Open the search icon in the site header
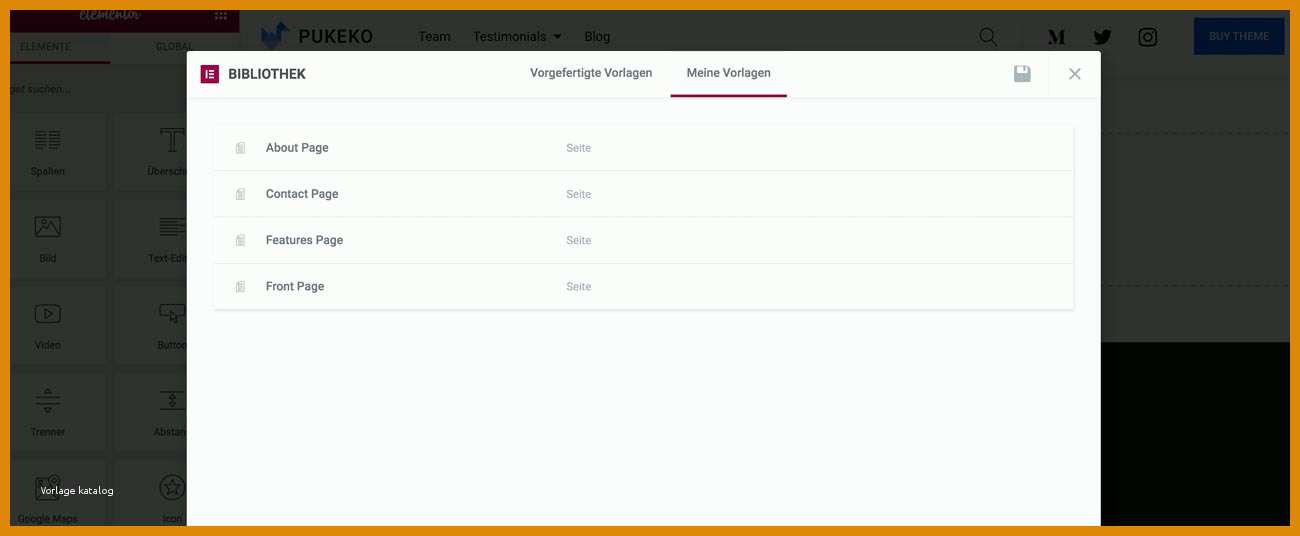The height and width of the screenshot is (536, 1300). (x=988, y=37)
